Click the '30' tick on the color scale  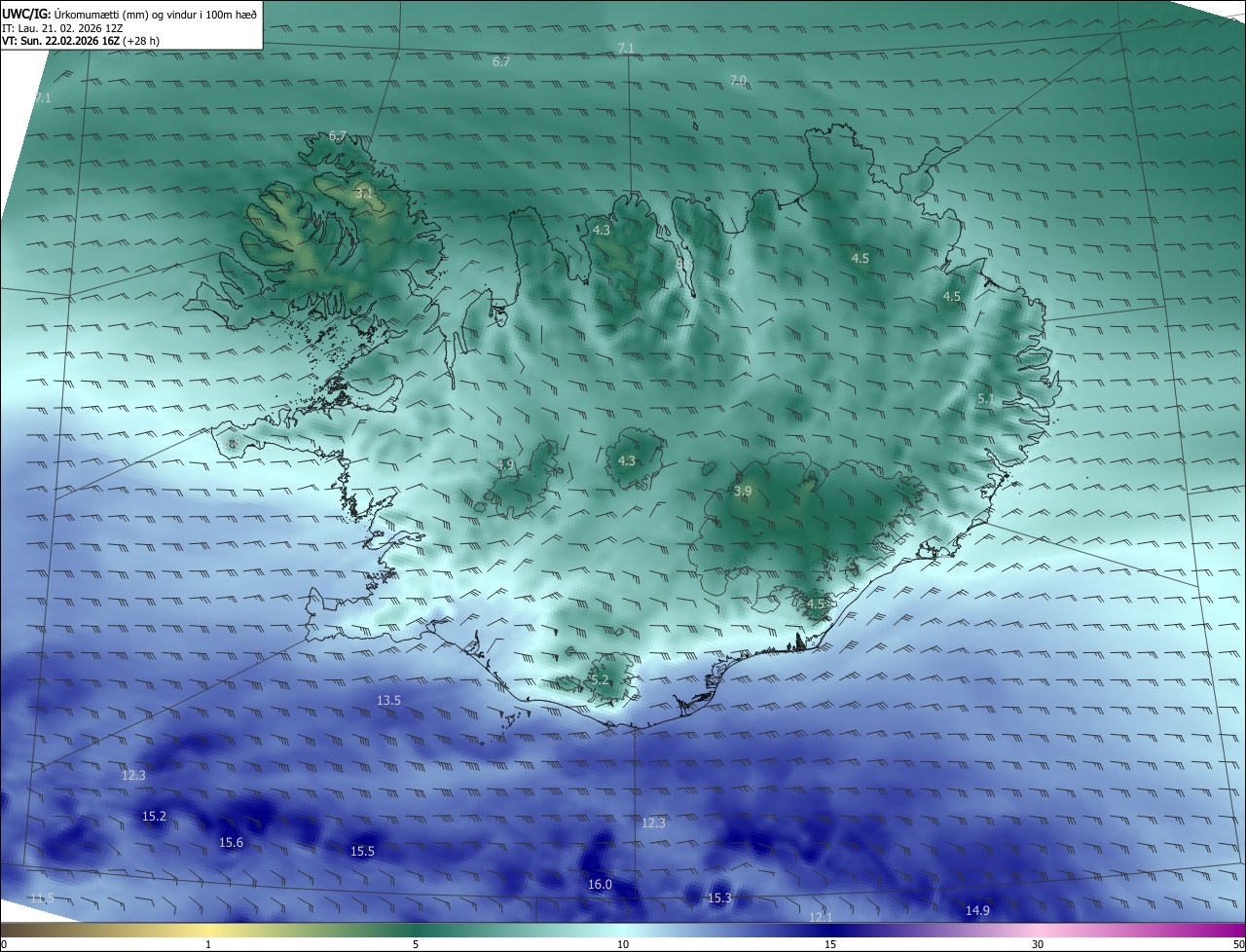[1038, 944]
